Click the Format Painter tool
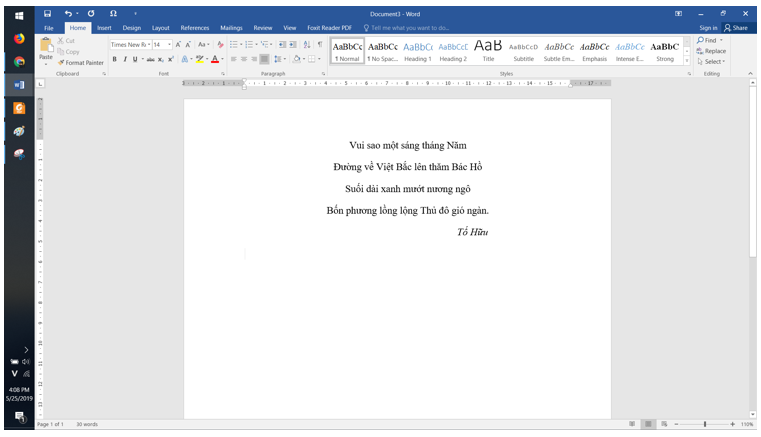 pos(82,62)
